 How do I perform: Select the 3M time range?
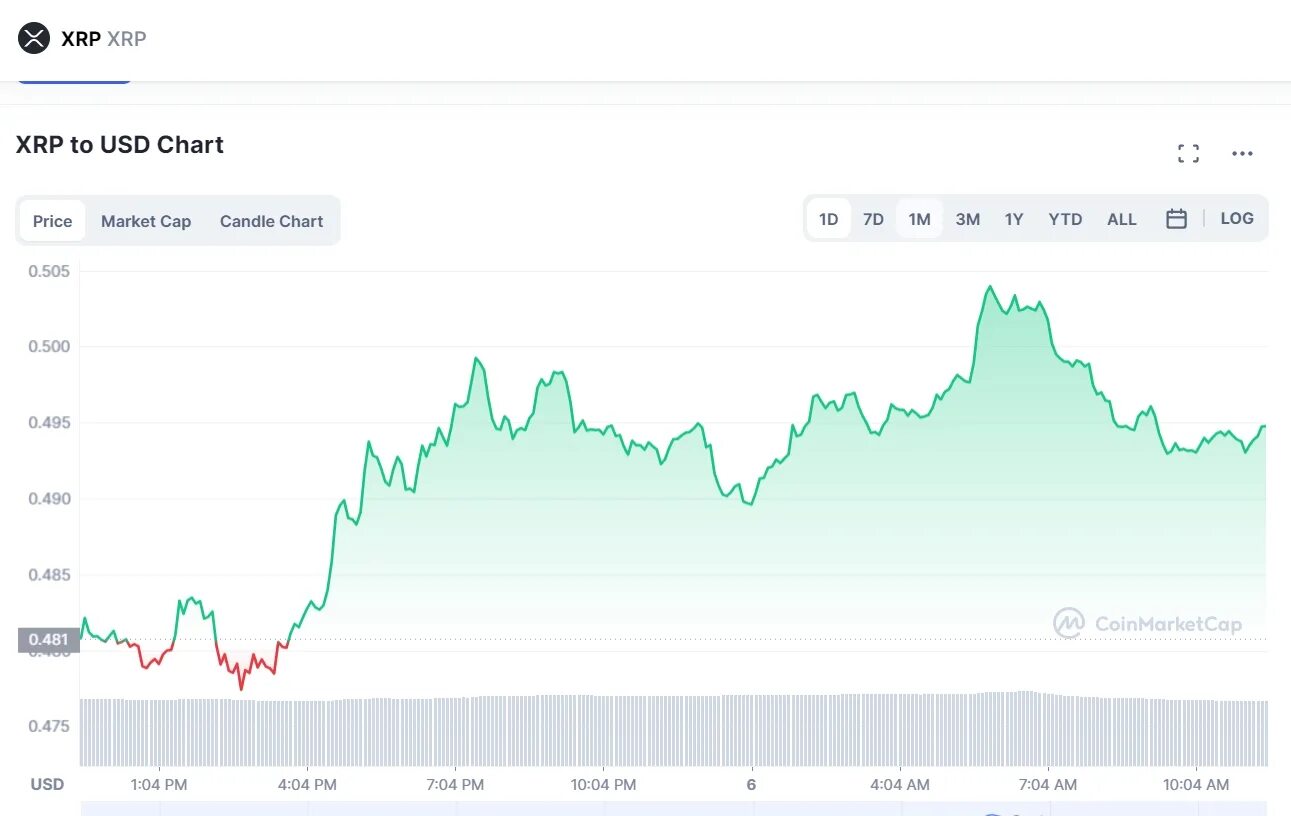click(967, 219)
